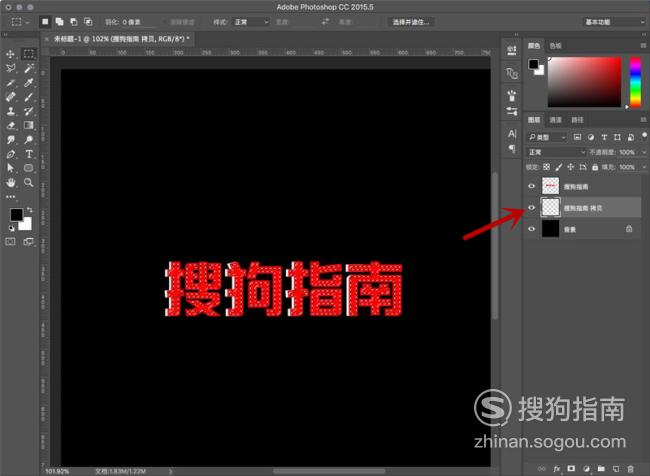
Task: Switch to the Paths panel tab
Action: pos(577,120)
